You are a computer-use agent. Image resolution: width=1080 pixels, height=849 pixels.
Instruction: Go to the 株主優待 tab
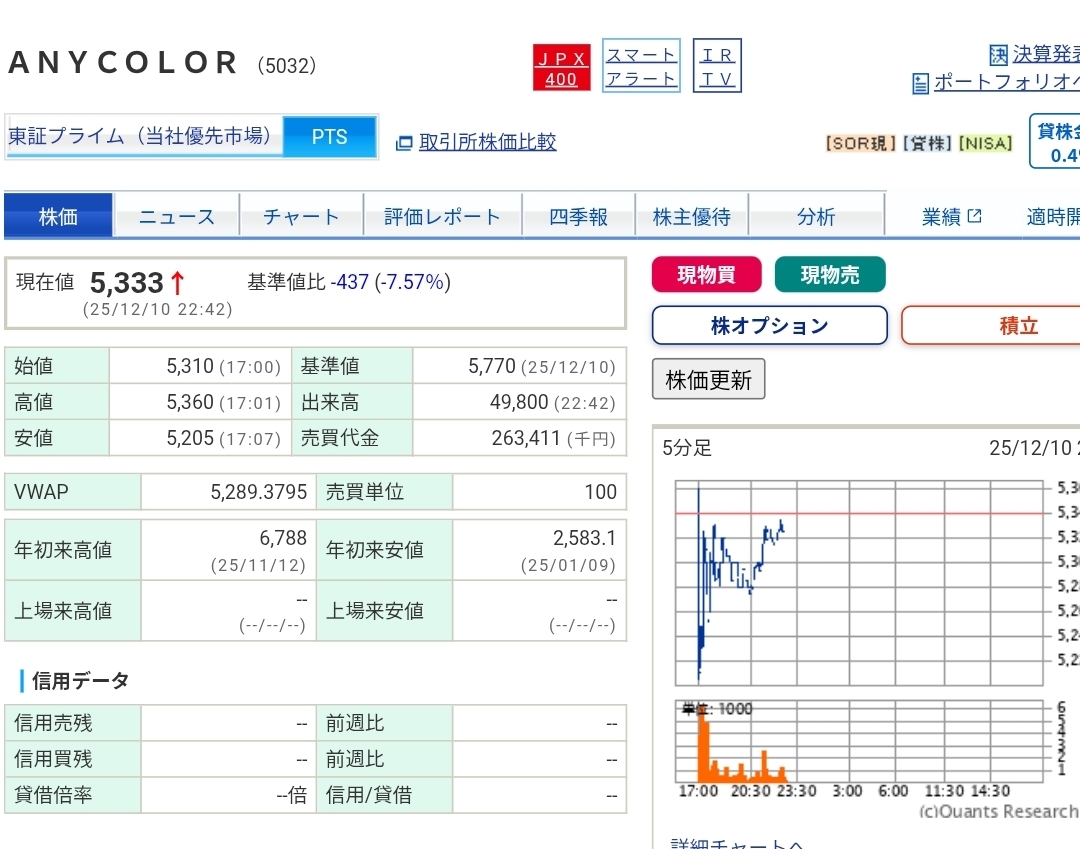[691, 217]
